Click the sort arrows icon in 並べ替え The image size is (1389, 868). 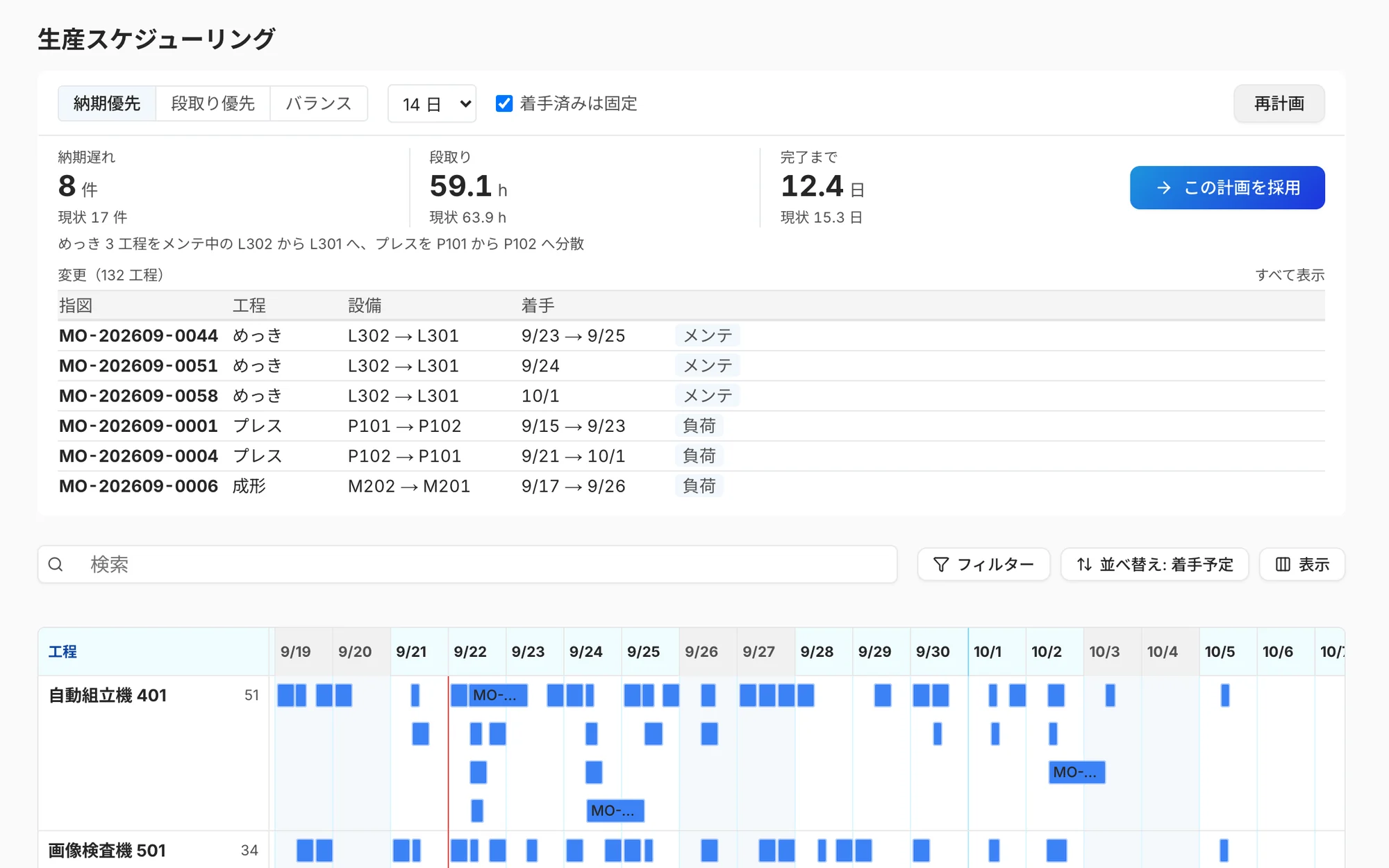1084,565
